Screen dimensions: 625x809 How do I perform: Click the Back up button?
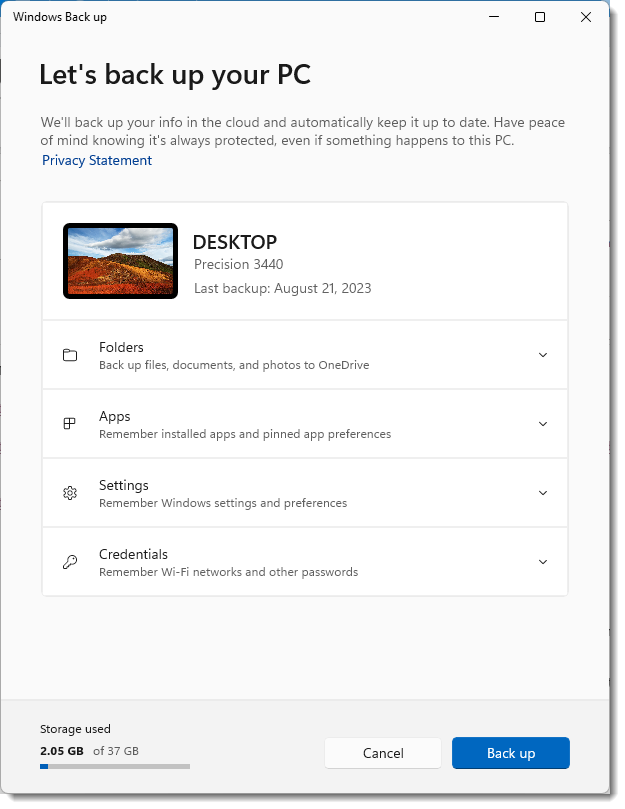(x=510, y=753)
